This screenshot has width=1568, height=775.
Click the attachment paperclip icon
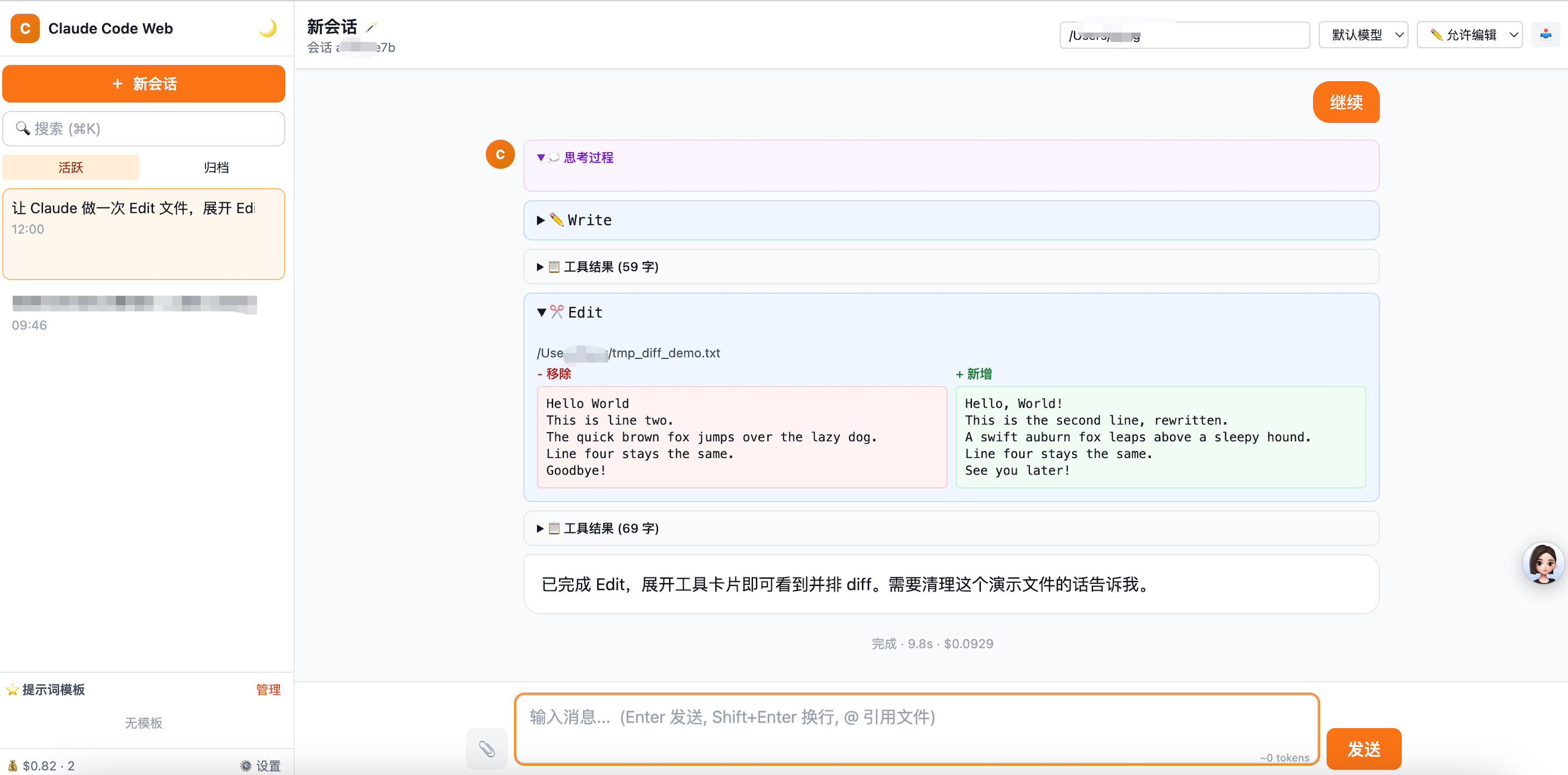pos(486,748)
